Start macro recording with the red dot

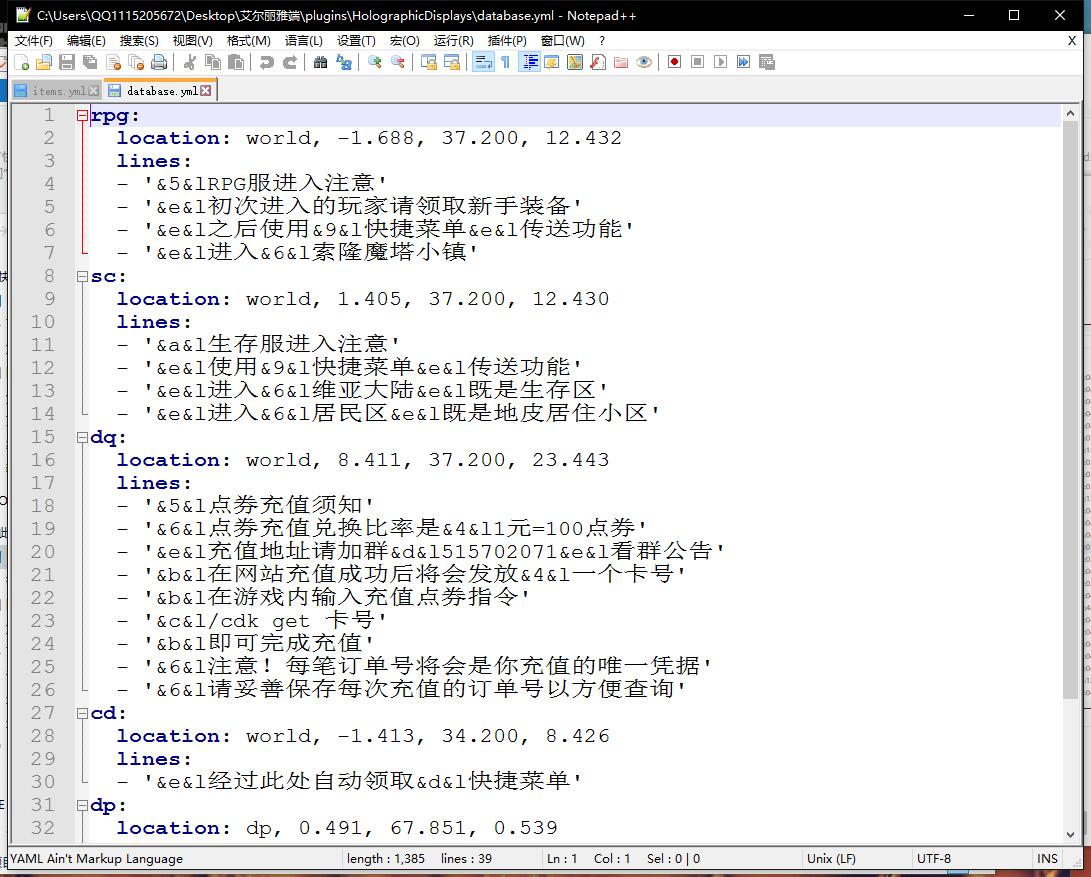coord(674,63)
